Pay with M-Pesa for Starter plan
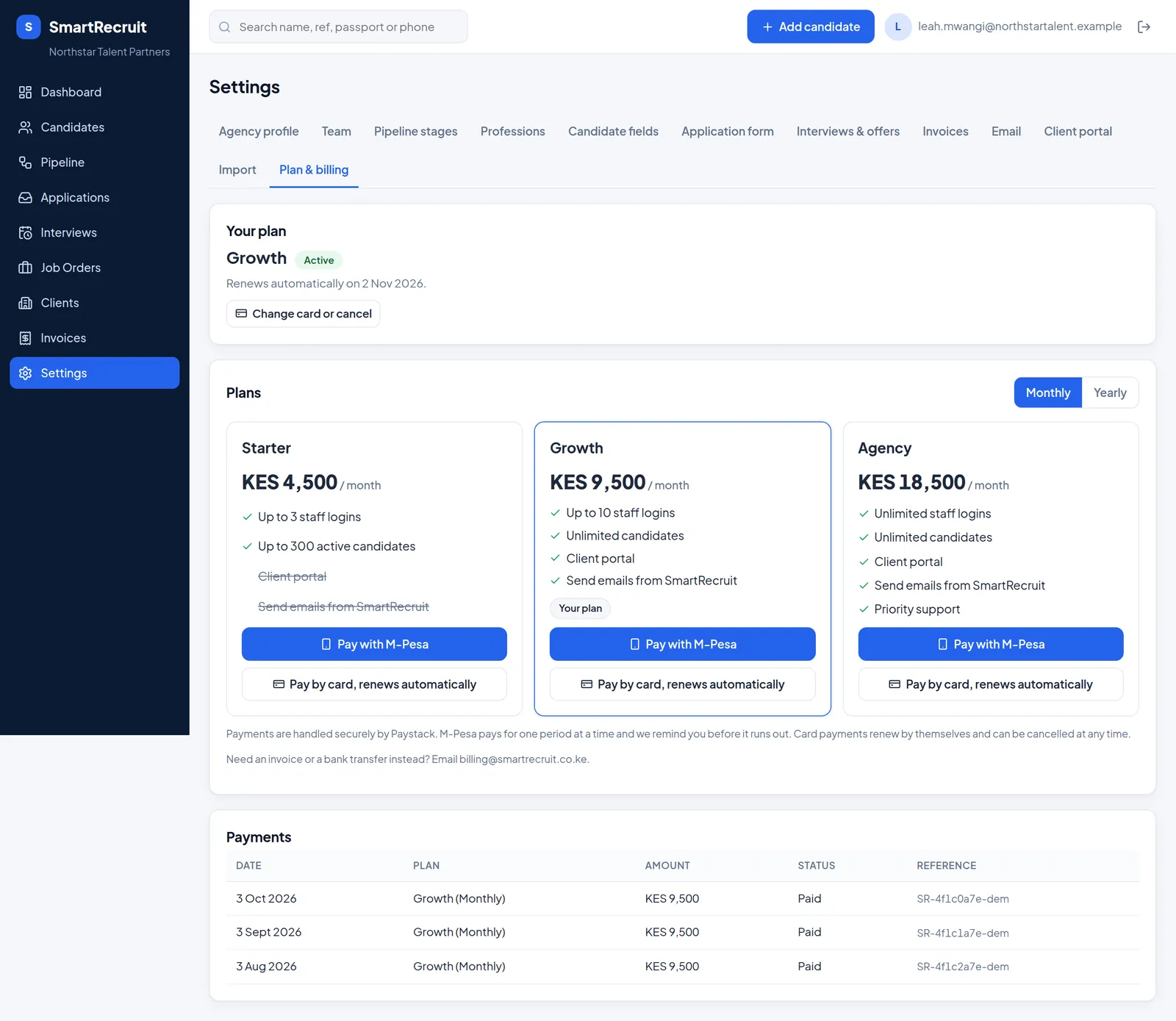Image resolution: width=1176 pixels, height=1021 pixels. click(x=374, y=644)
